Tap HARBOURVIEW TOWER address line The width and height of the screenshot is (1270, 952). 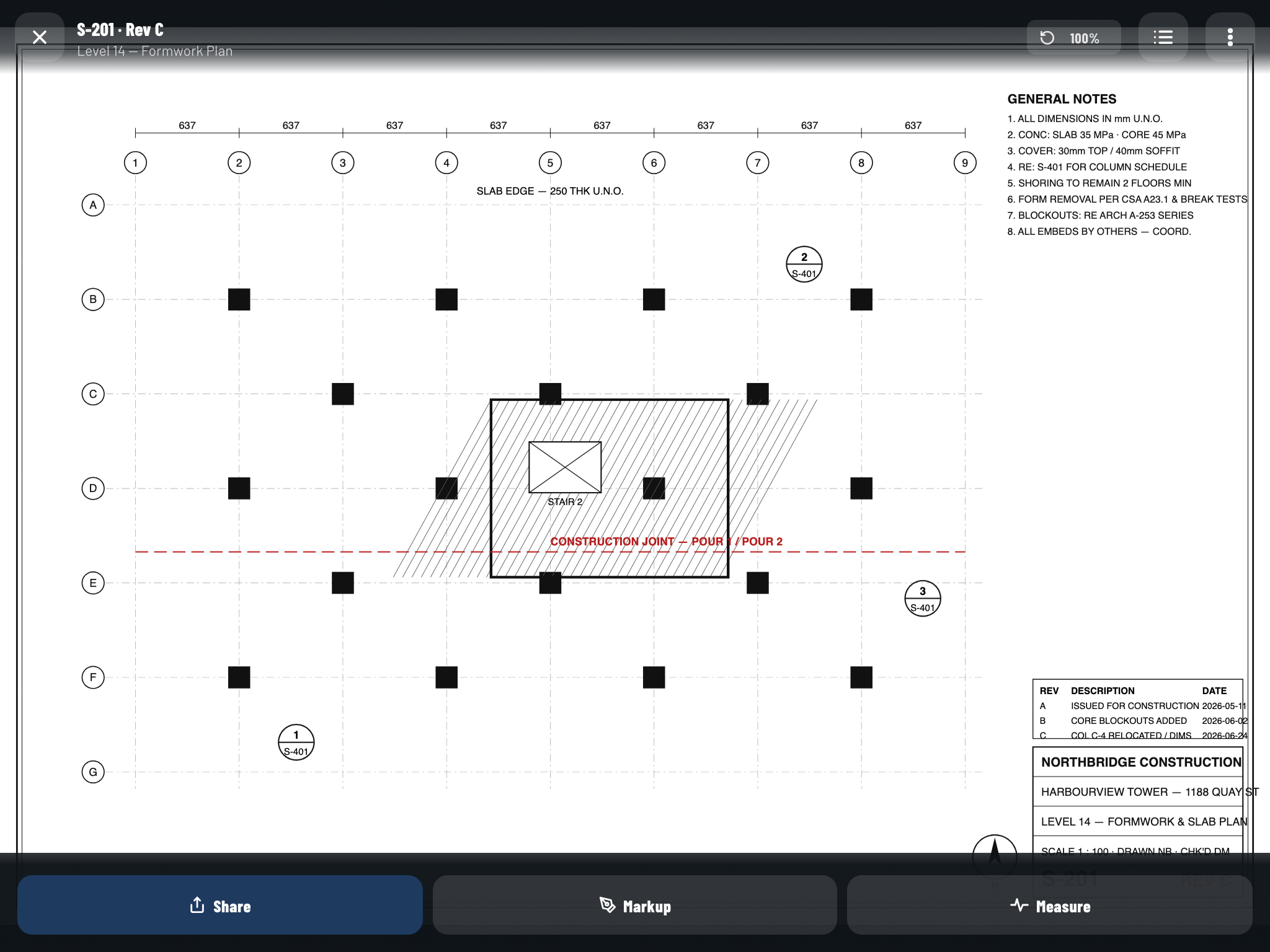point(1150,792)
